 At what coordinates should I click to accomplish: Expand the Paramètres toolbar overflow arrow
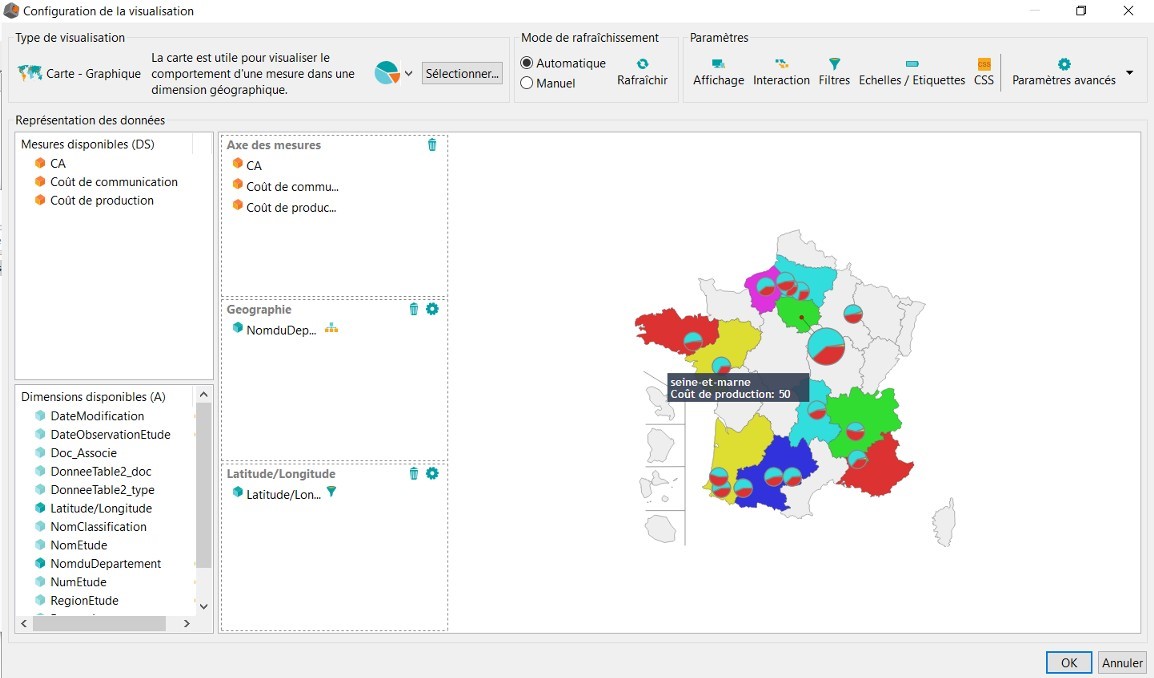tap(1129, 73)
